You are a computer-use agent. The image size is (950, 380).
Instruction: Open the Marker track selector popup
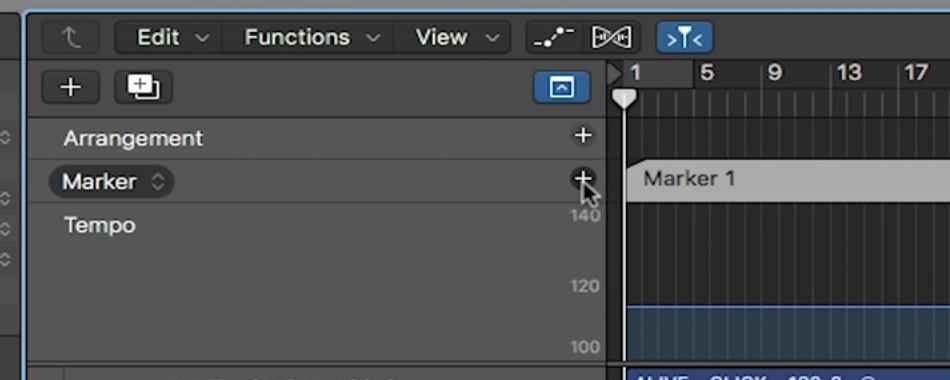(112, 182)
